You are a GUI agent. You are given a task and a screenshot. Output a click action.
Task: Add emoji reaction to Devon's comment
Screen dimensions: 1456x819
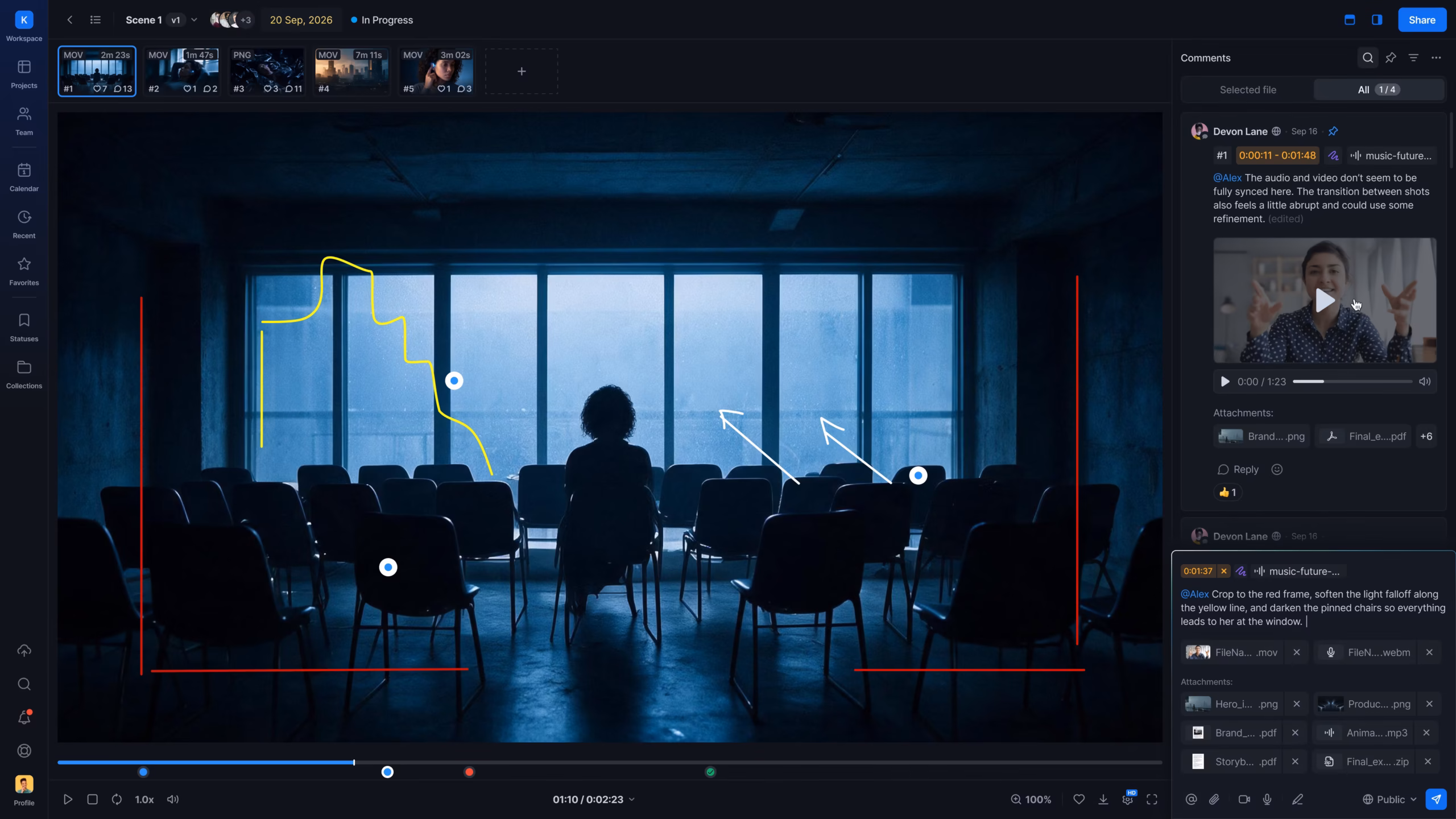click(1277, 469)
